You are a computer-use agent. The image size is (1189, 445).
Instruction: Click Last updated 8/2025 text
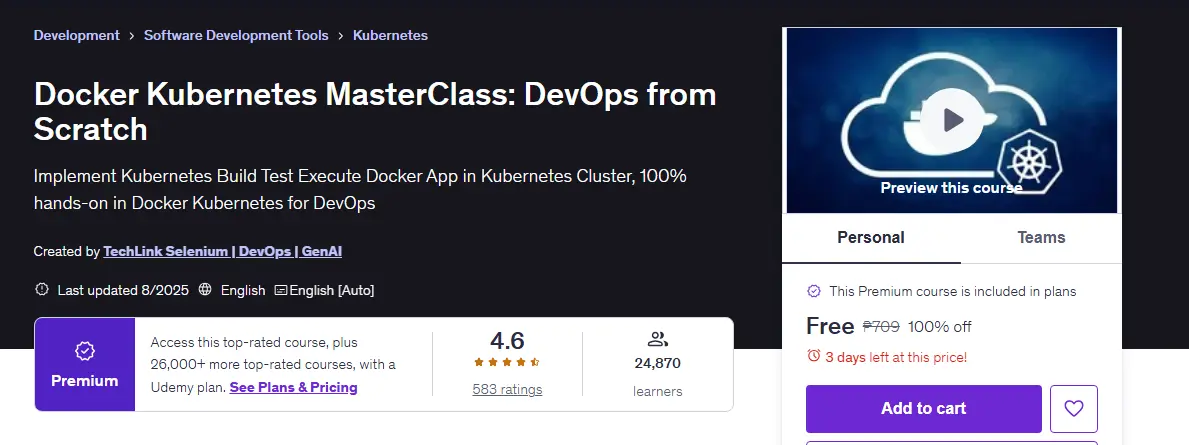[123, 290]
